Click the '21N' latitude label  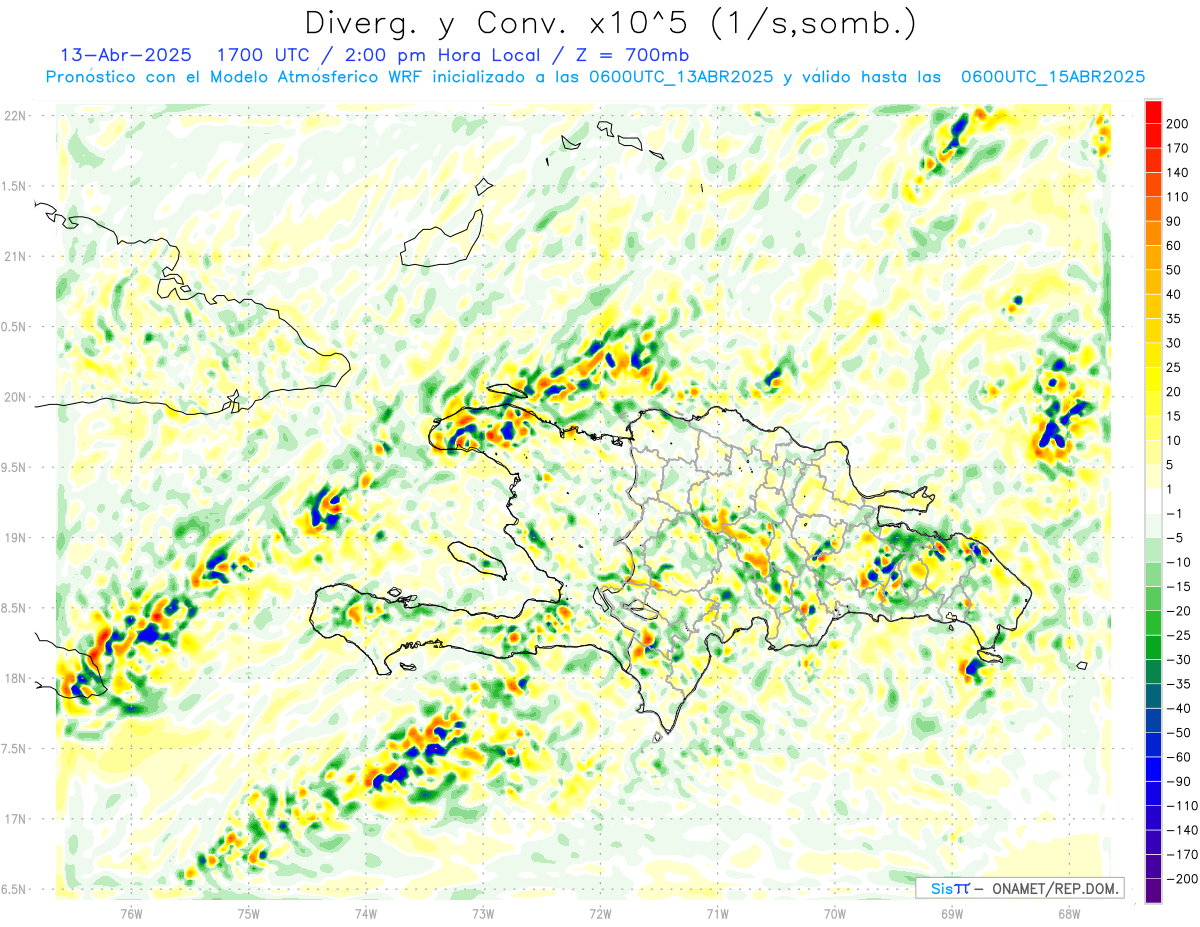click(14, 256)
